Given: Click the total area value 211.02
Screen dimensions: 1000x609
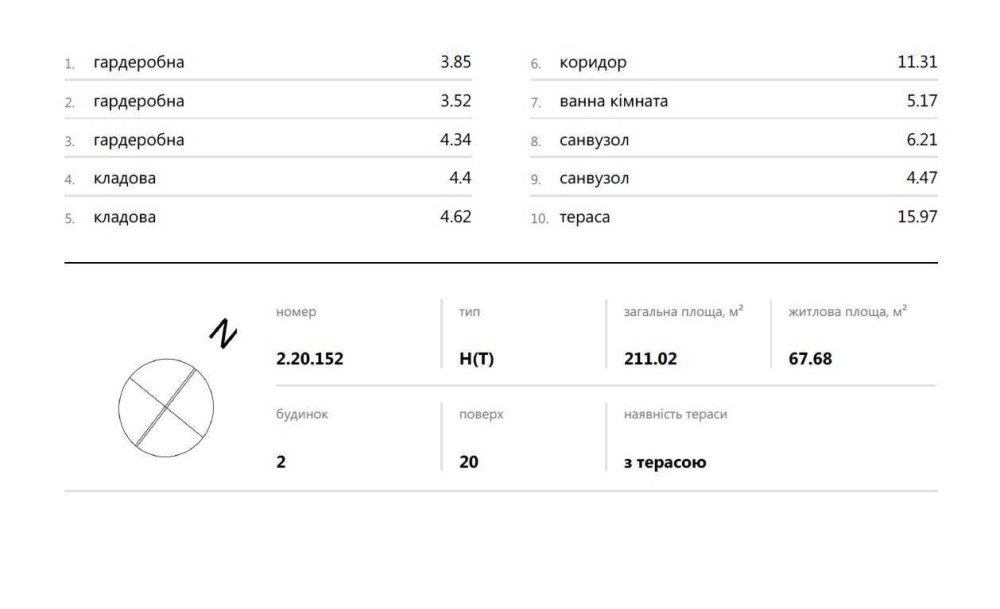Looking at the screenshot, I should click(x=650, y=359).
